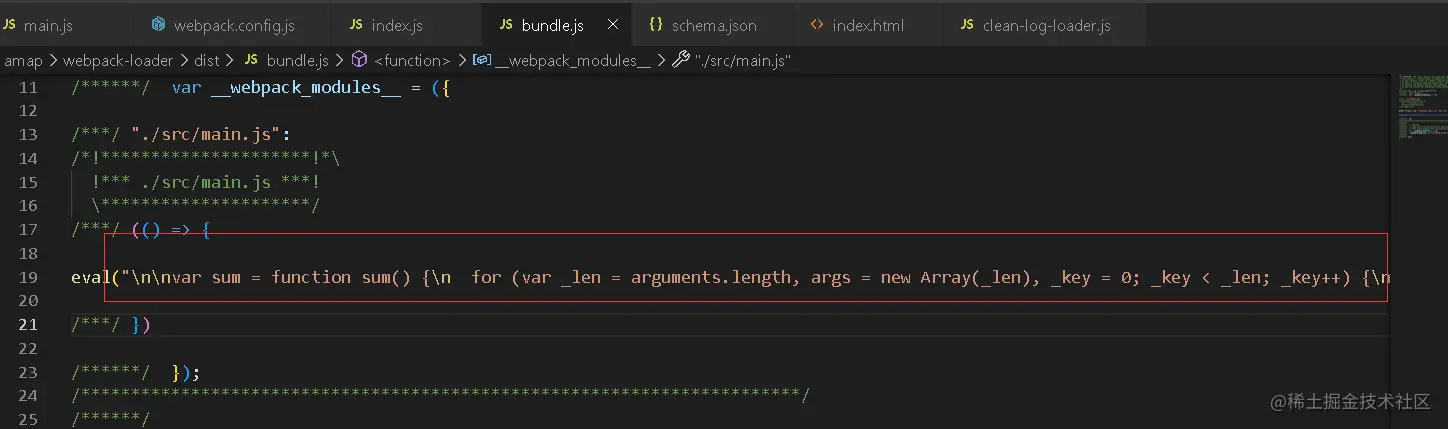Image resolution: width=1448 pixels, height=429 pixels.
Task: Click the "!*** ./src/main.js ***!" comment on line 15
Action: [206, 182]
